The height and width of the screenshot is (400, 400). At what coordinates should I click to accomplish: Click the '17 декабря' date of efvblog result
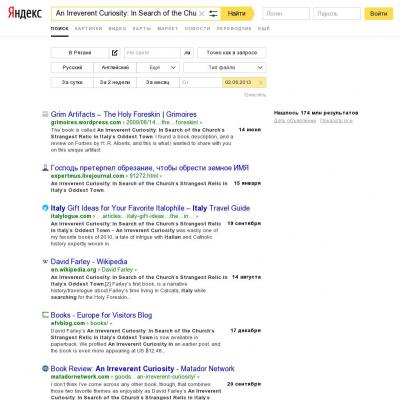coord(246,331)
